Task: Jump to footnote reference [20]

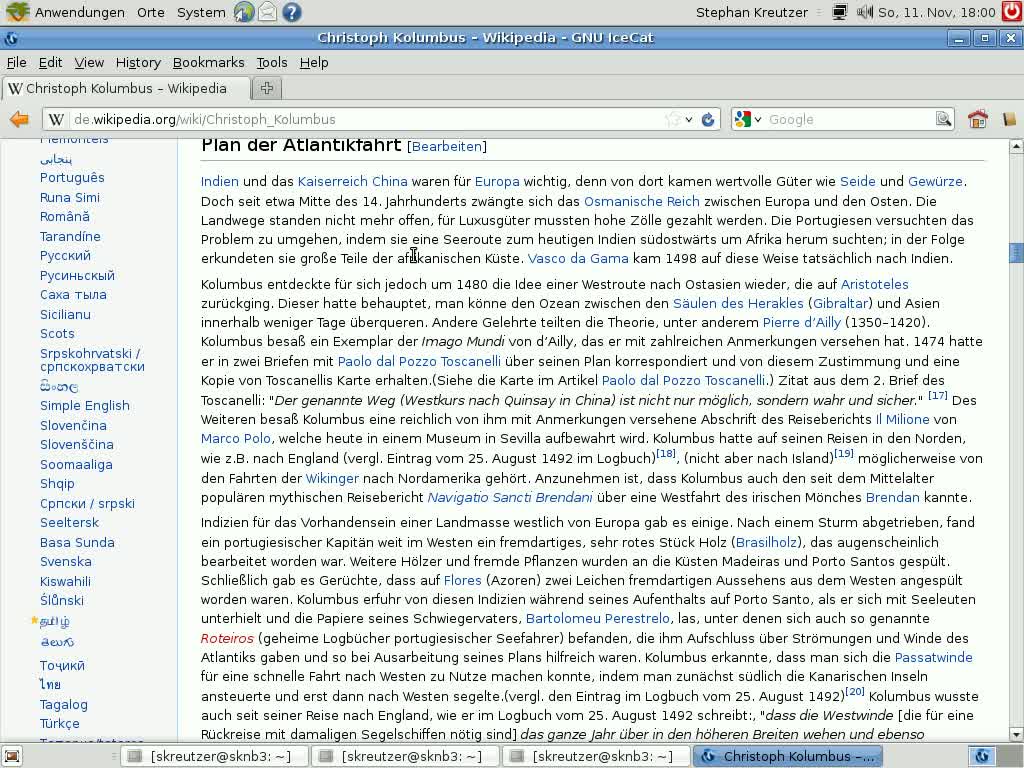Action: click(855, 691)
